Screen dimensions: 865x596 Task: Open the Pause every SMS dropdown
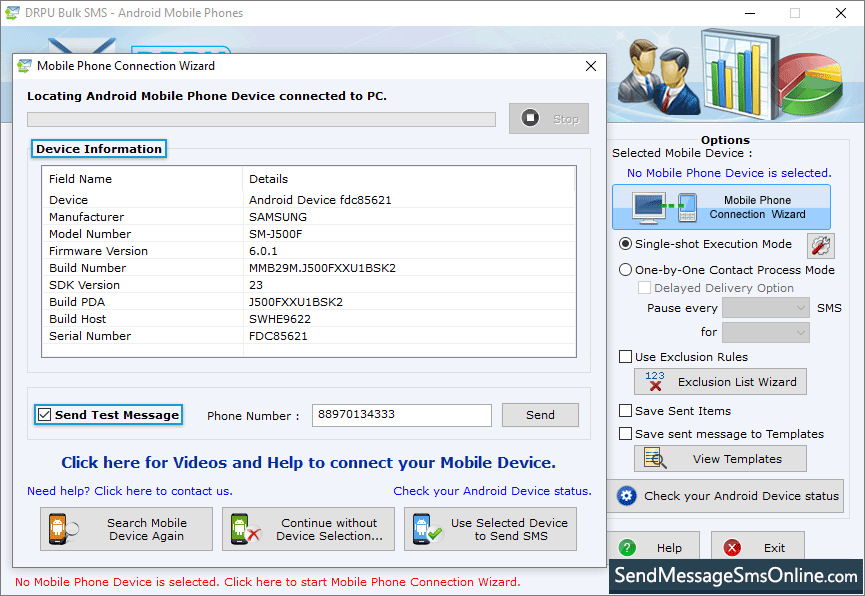coord(766,308)
